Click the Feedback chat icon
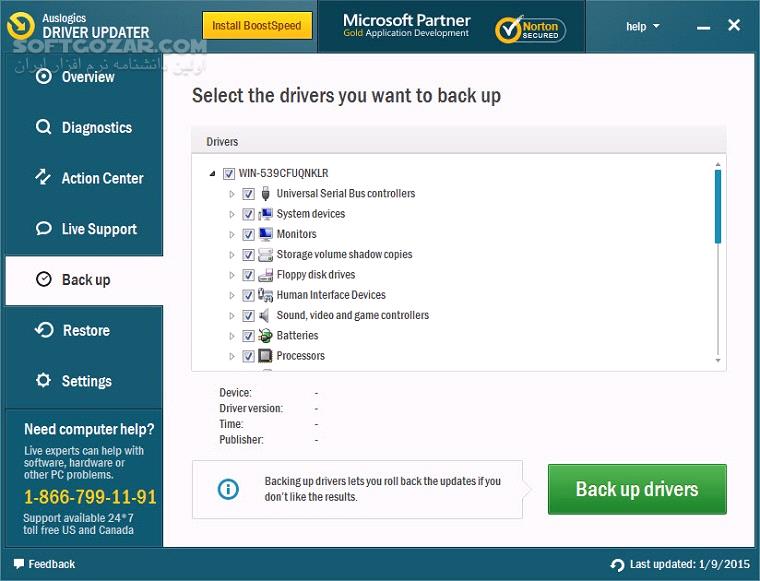This screenshot has width=760, height=581. pos(18,564)
